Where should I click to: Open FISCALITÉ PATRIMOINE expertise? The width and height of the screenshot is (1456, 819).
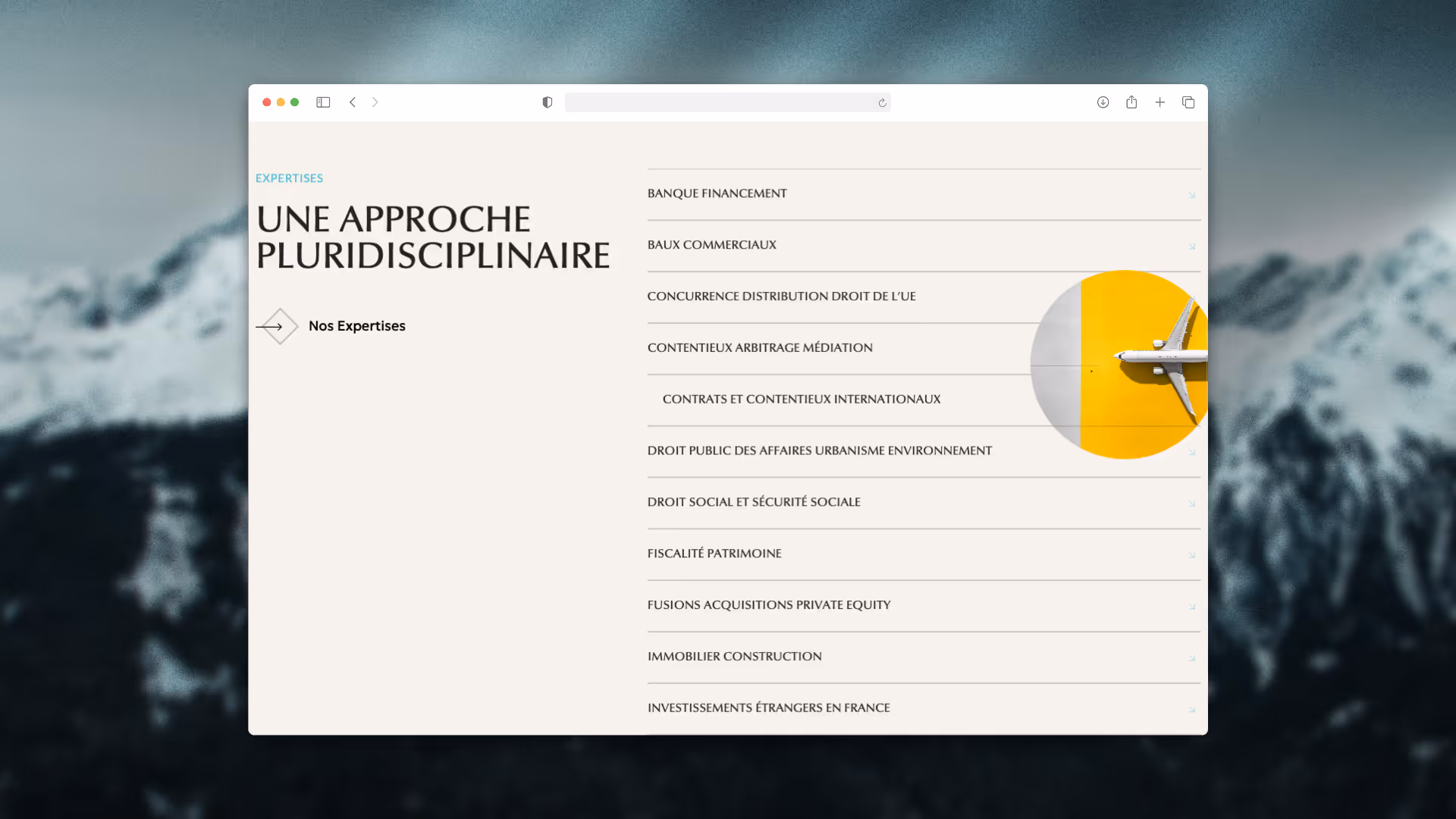[x=714, y=554]
